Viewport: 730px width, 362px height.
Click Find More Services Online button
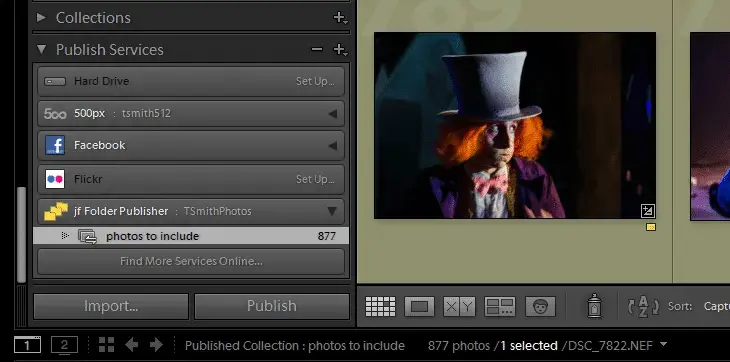tap(191, 261)
